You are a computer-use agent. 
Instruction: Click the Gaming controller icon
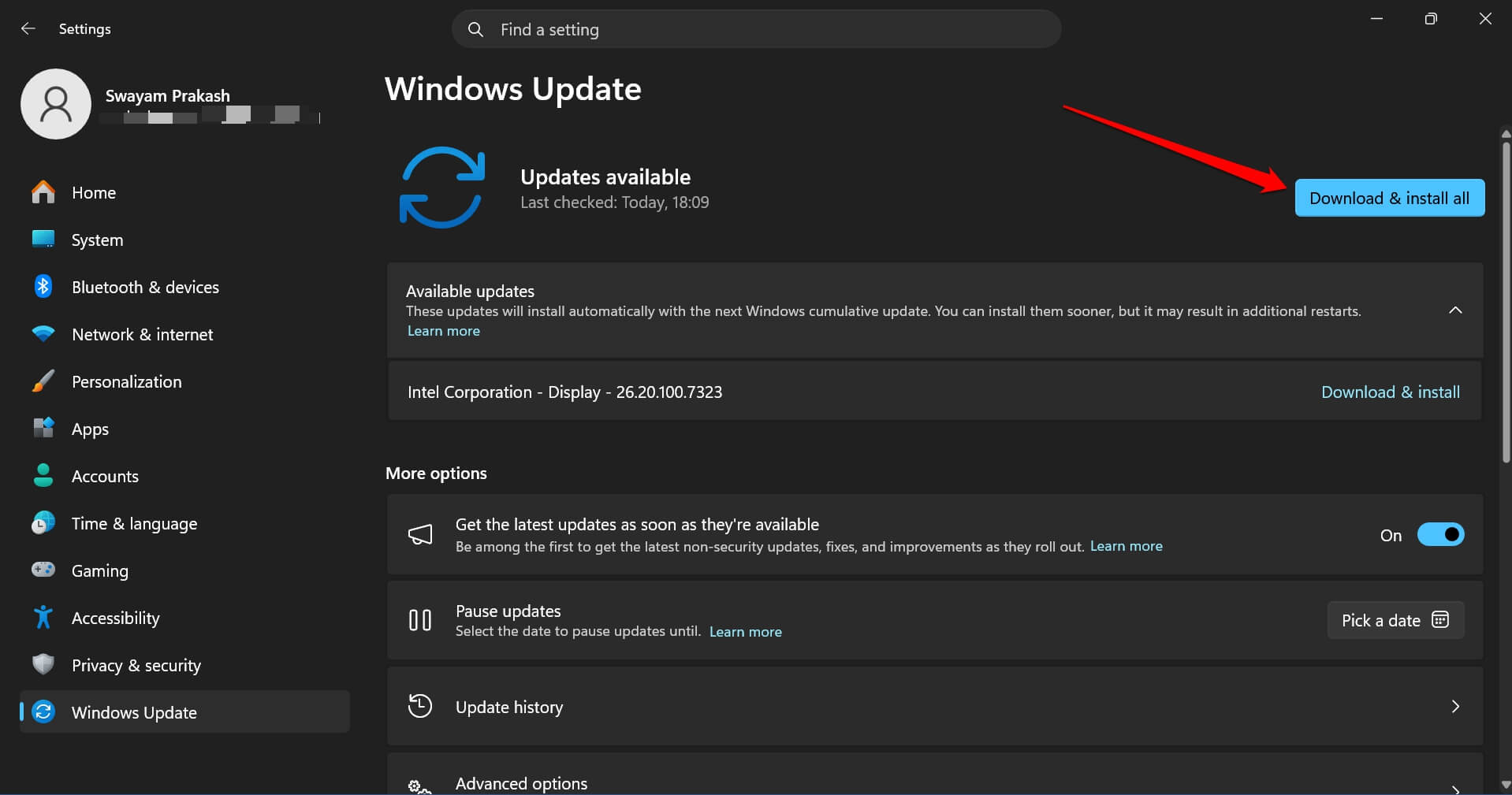[43, 570]
